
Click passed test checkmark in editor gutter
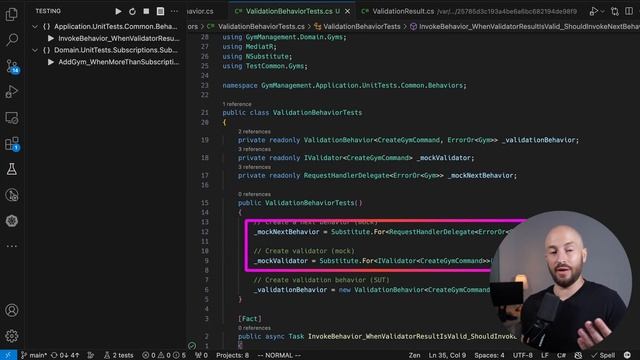[x=192, y=345]
